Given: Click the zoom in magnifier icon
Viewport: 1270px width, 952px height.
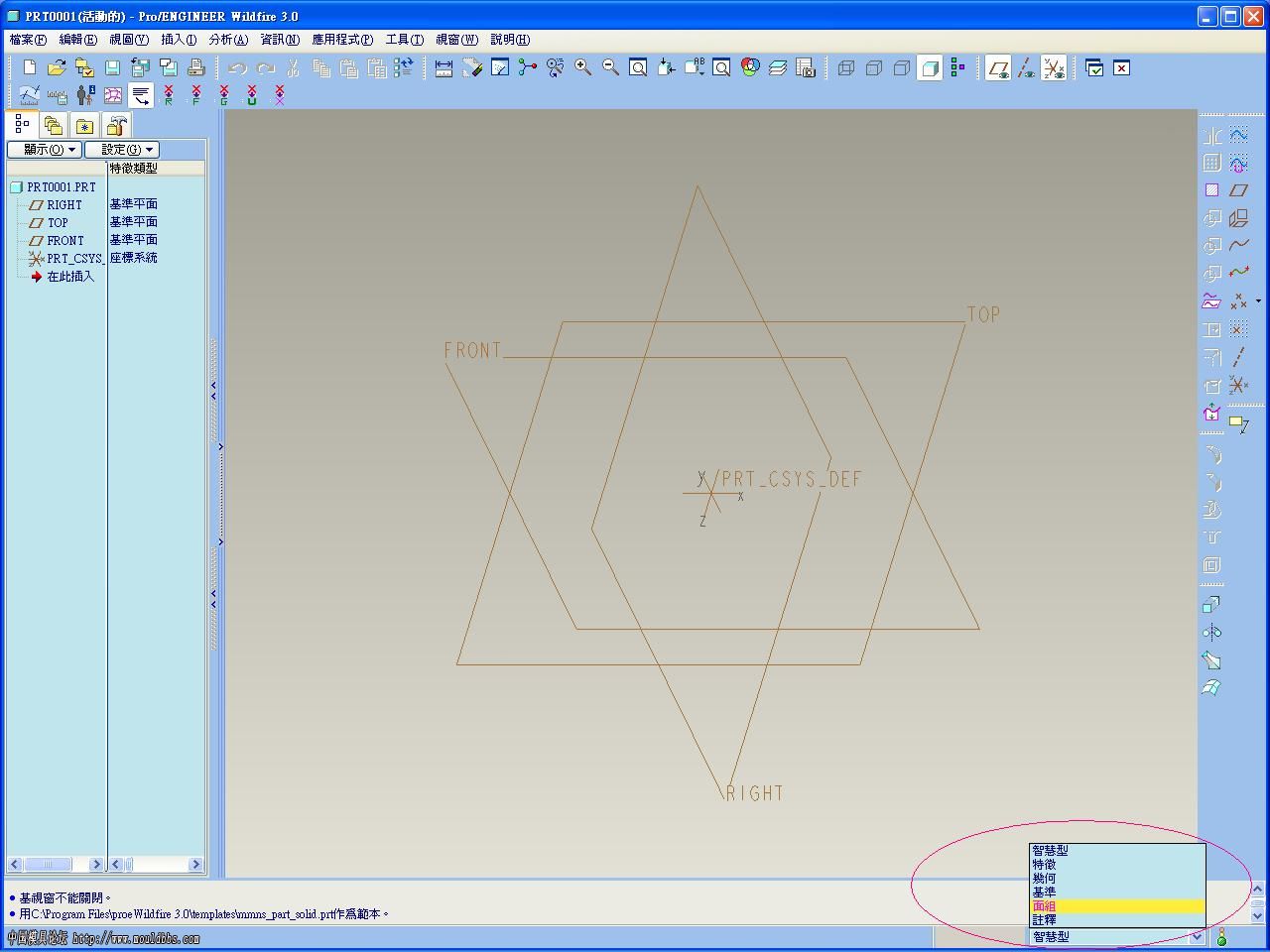Looking at the screenshot, I should (583, 67).
